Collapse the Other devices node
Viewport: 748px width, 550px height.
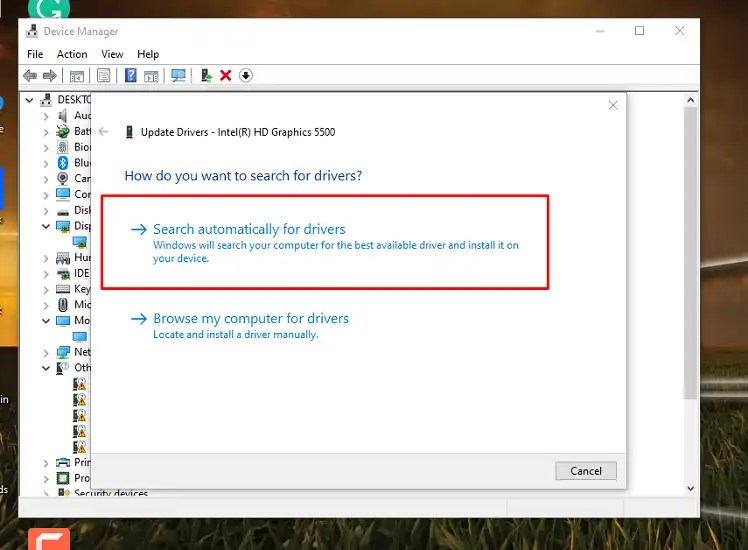[46, 368]
